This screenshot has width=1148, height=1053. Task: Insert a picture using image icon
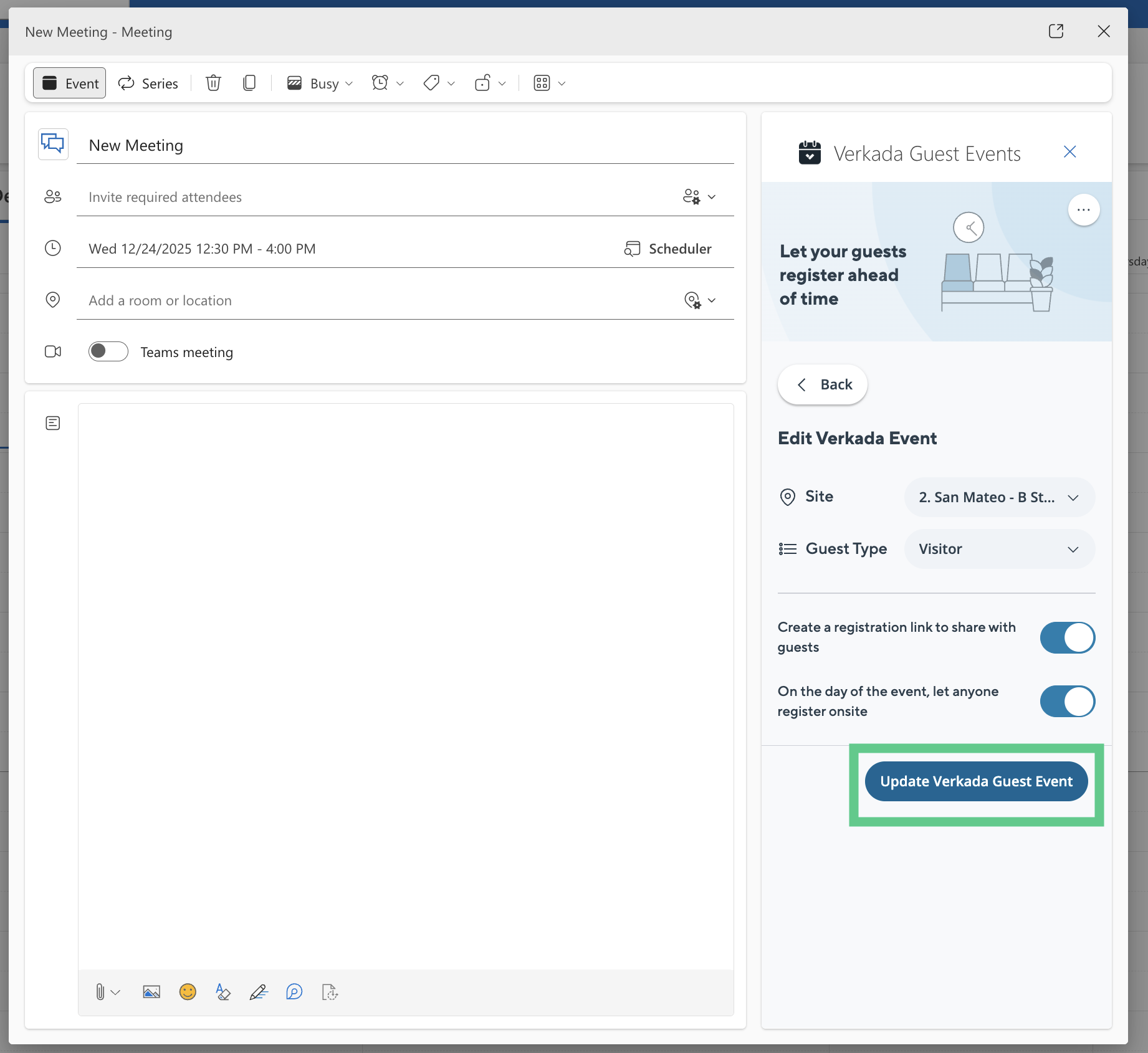point(151,991)
